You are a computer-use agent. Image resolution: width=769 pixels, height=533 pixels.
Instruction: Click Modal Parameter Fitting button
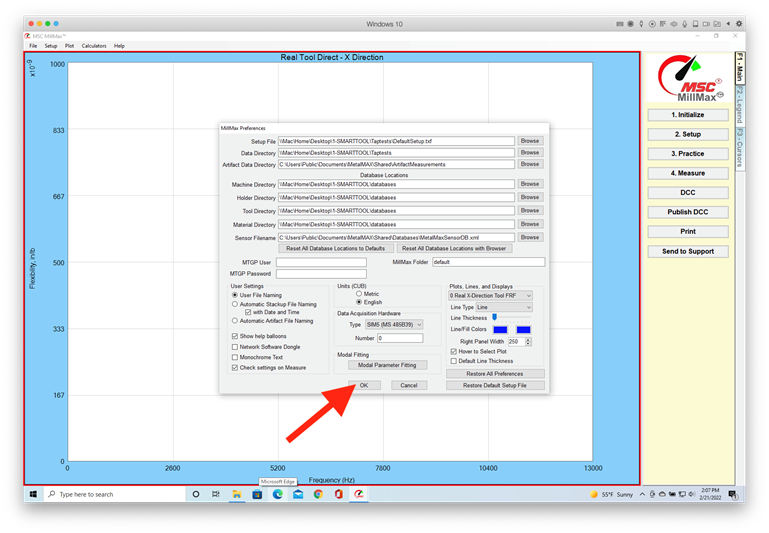(x=387, y=365)
